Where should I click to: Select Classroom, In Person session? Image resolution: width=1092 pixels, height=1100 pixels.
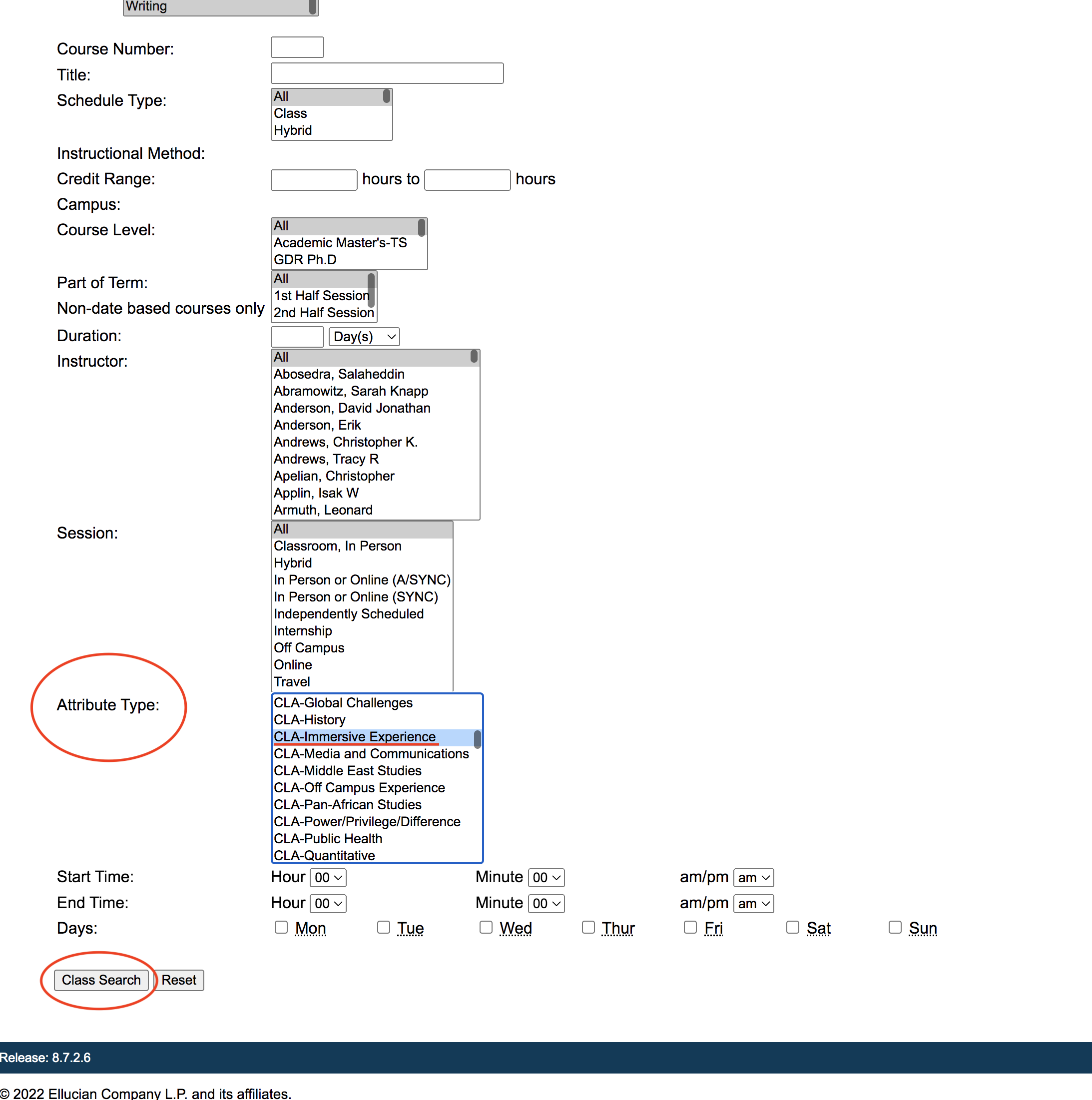tap(362, 546)
